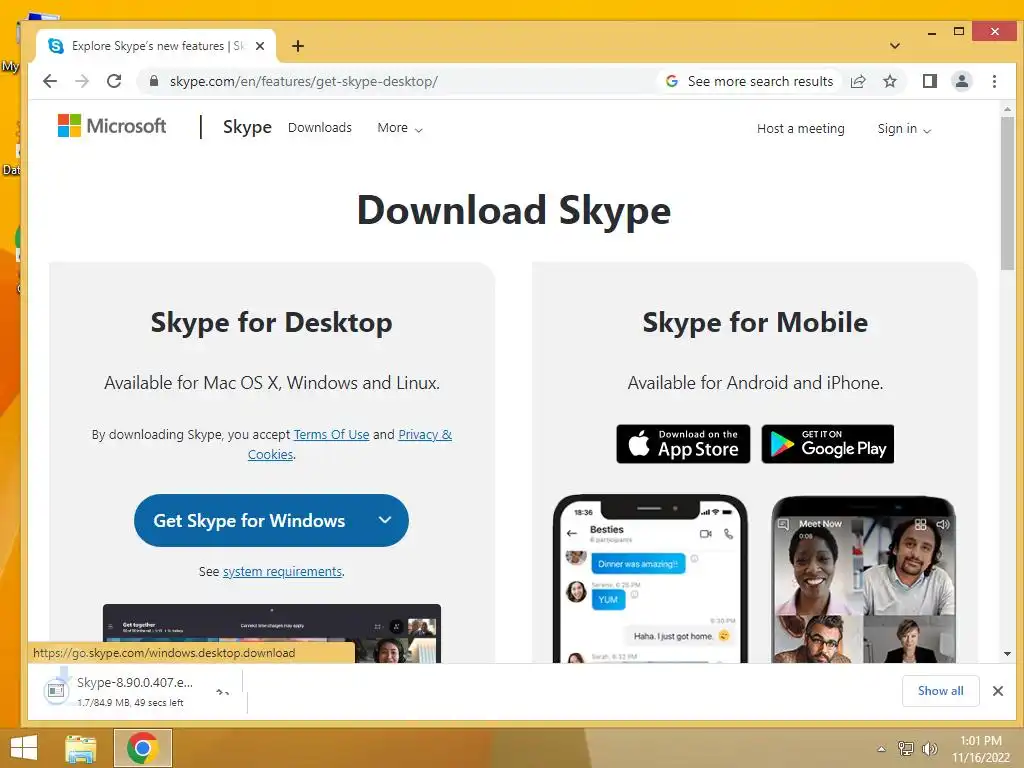Click Skype installer file name in downloads bar
1024x768 pixels.
(x=135, y=682)
